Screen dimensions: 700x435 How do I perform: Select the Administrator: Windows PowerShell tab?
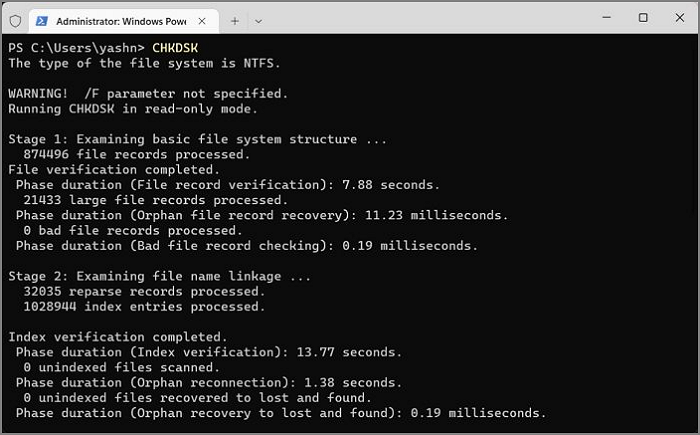[118, 19]
